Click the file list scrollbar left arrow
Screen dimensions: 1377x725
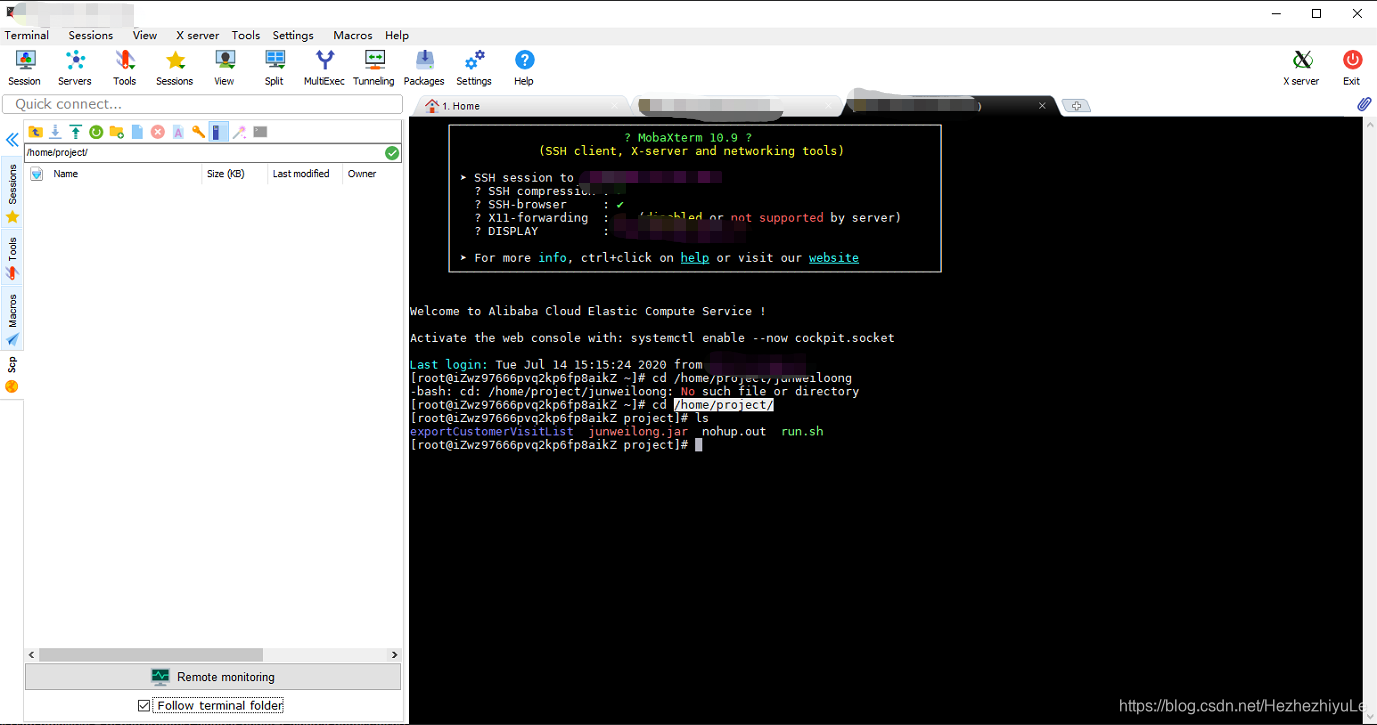(32, 655)
